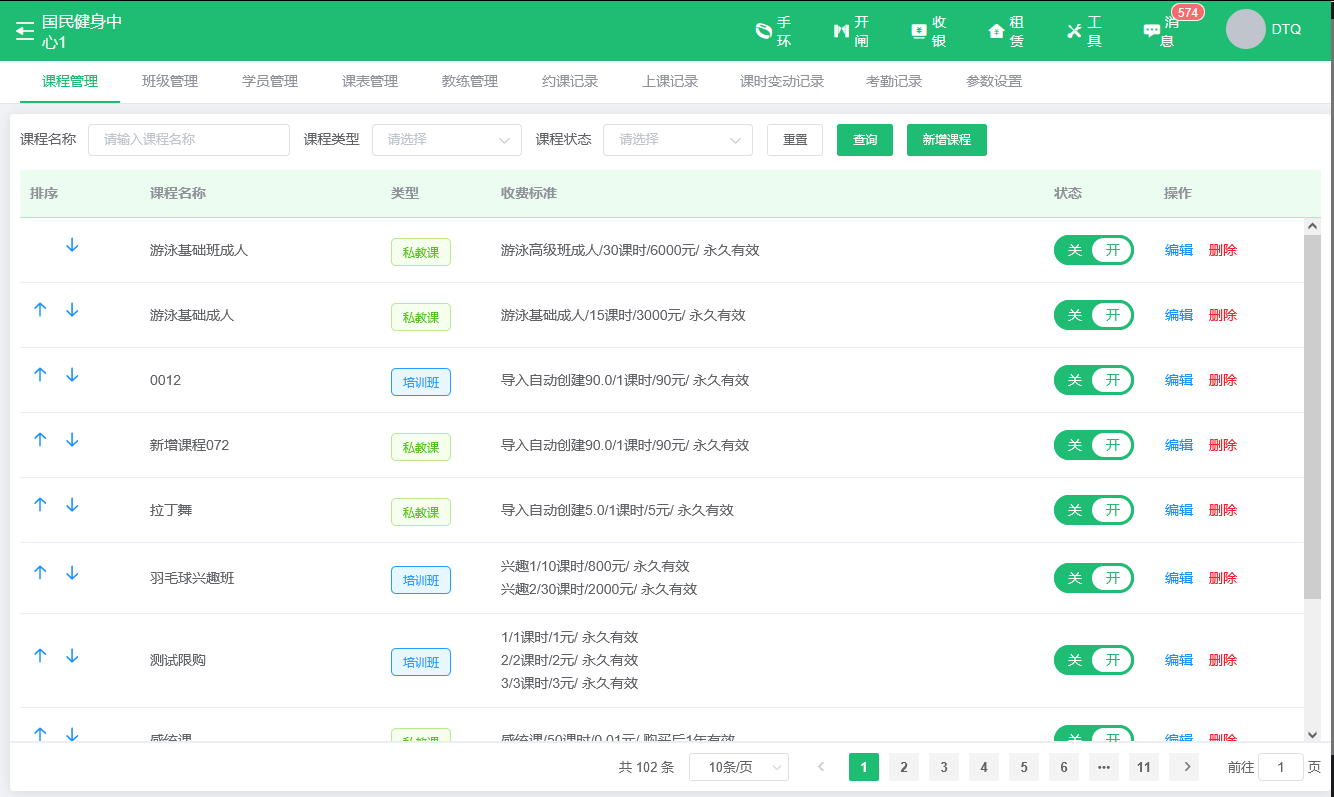
Task: Toggle status switch for 测试限购
Action: (x=1093, y=659)
